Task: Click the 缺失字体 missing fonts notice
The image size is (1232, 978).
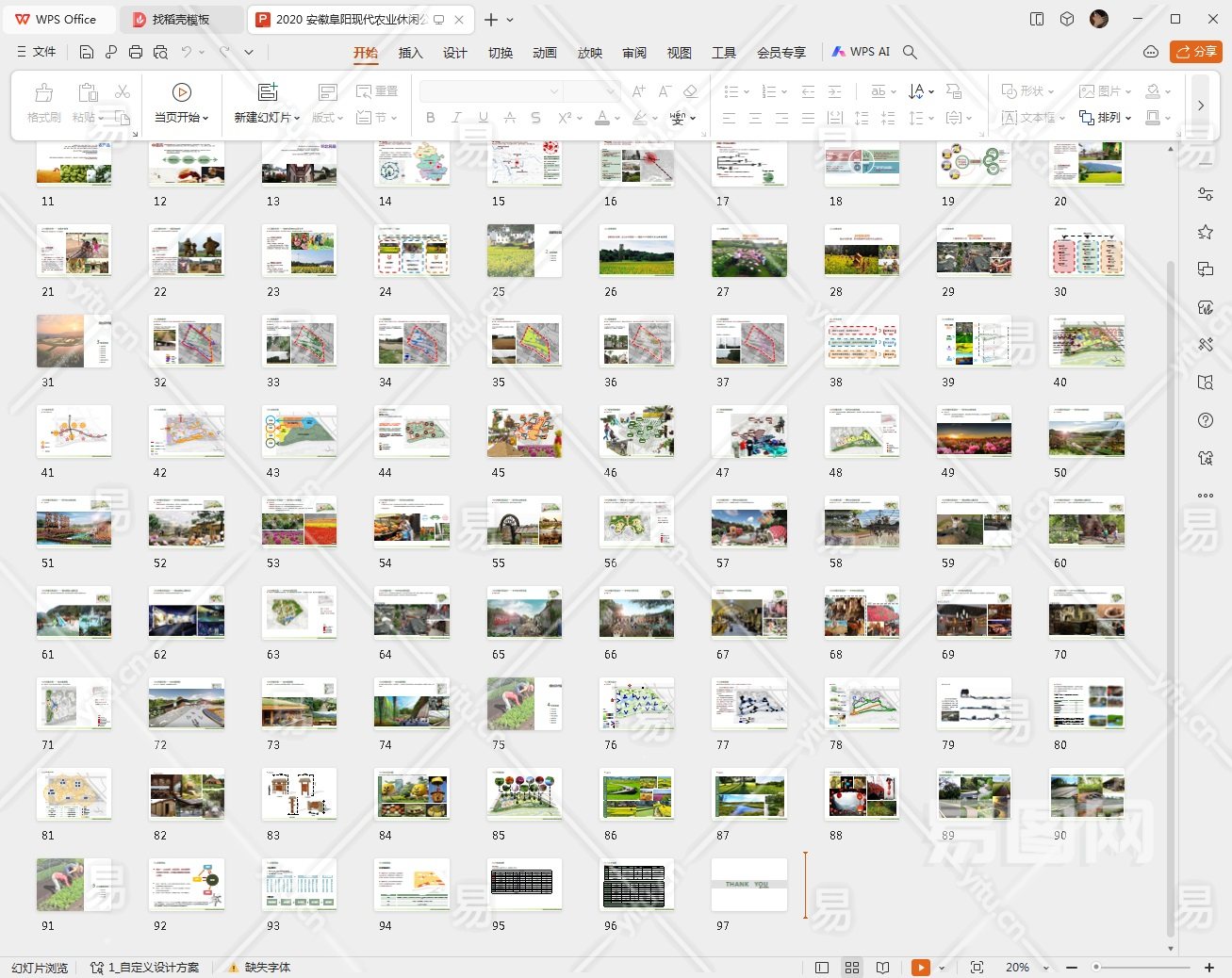Action: [267, 968]
